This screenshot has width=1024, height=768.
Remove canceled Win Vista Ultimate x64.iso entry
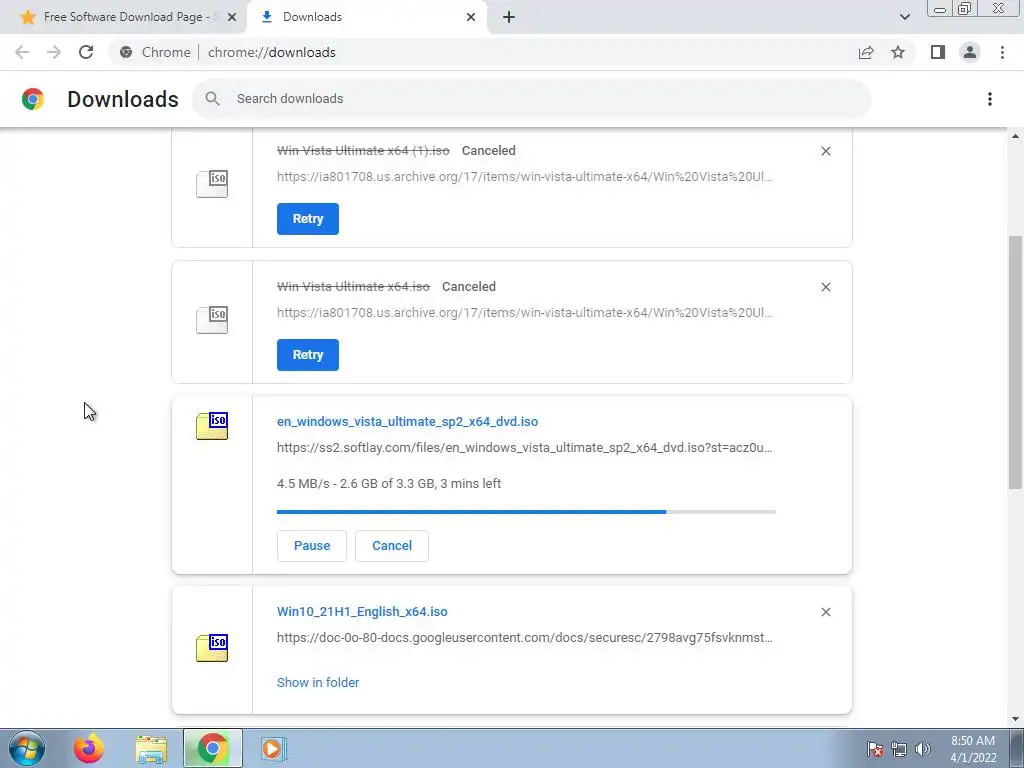pyautogui.click(x=825, y=287)
